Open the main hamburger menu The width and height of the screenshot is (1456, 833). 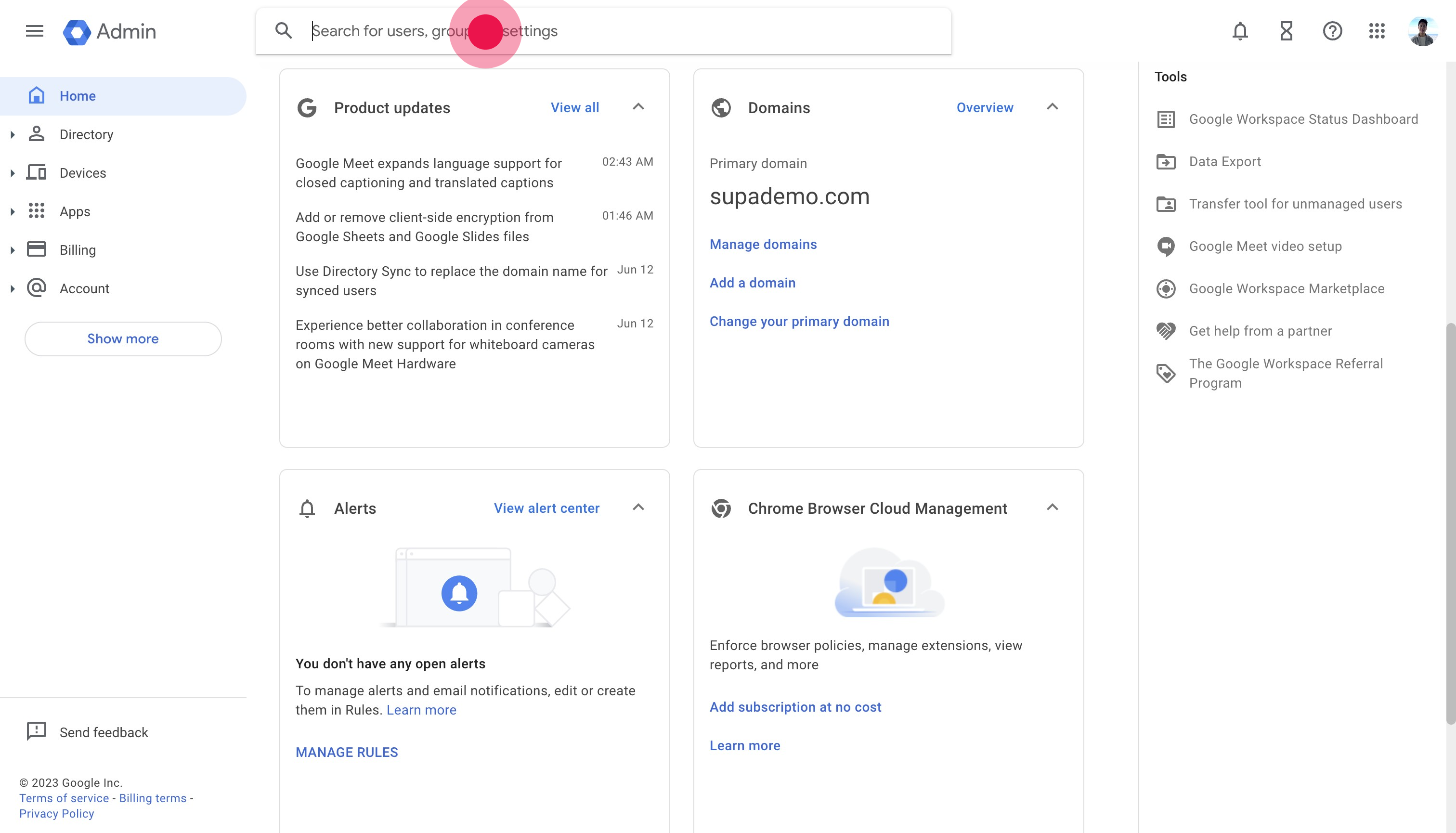pos(34,31)
